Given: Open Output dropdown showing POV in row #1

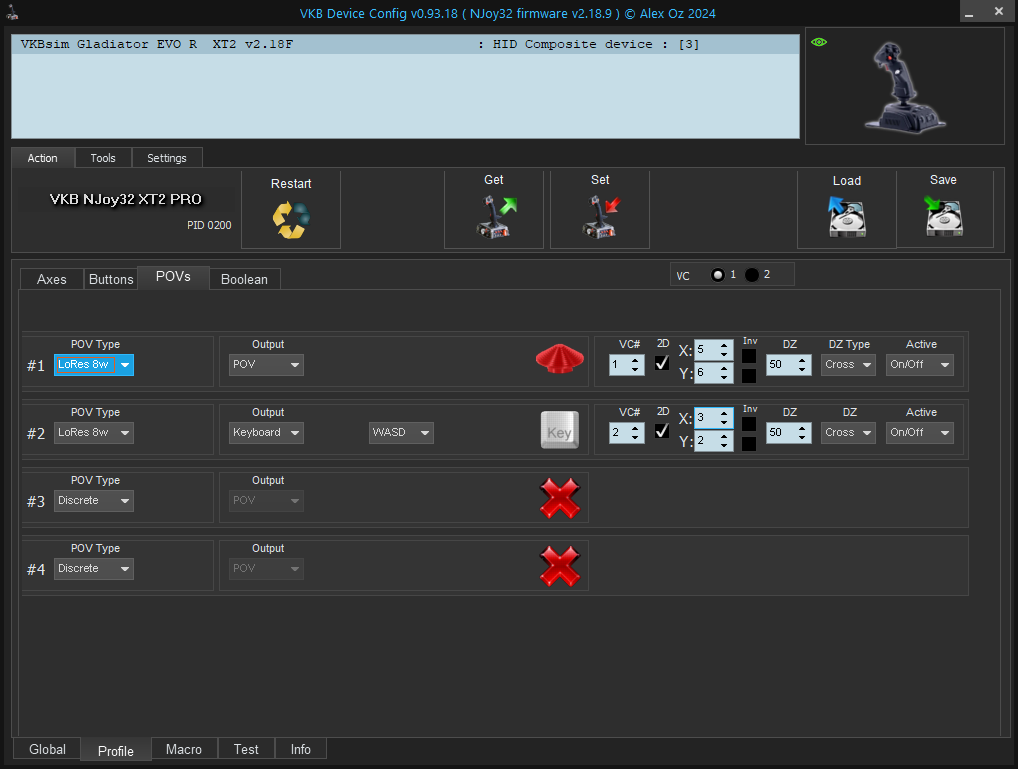Looking at the screenshot, I should point(266,365).
